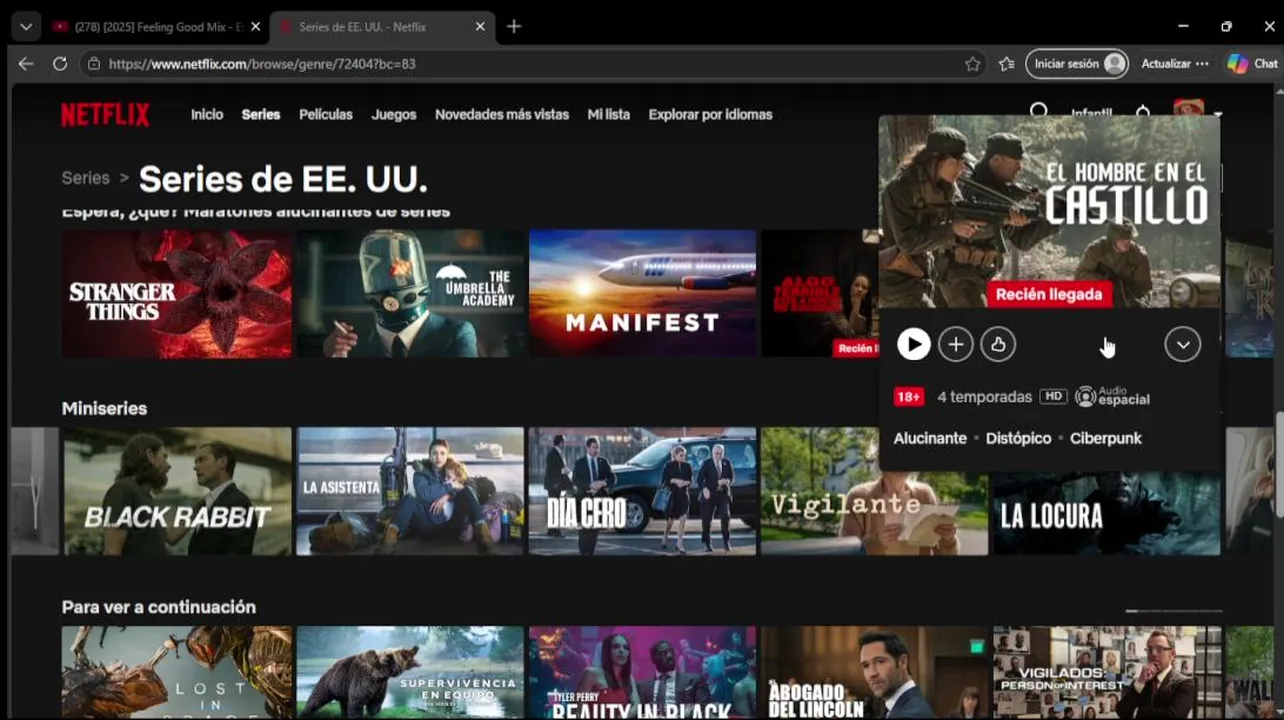Select Series in navigation bar
The height and width of the screenshot is (720, 1284).
261,115
